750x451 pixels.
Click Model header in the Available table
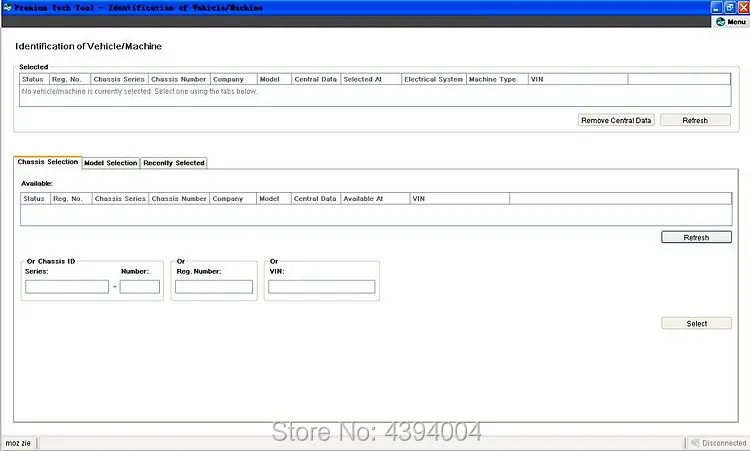pos(274,198)
